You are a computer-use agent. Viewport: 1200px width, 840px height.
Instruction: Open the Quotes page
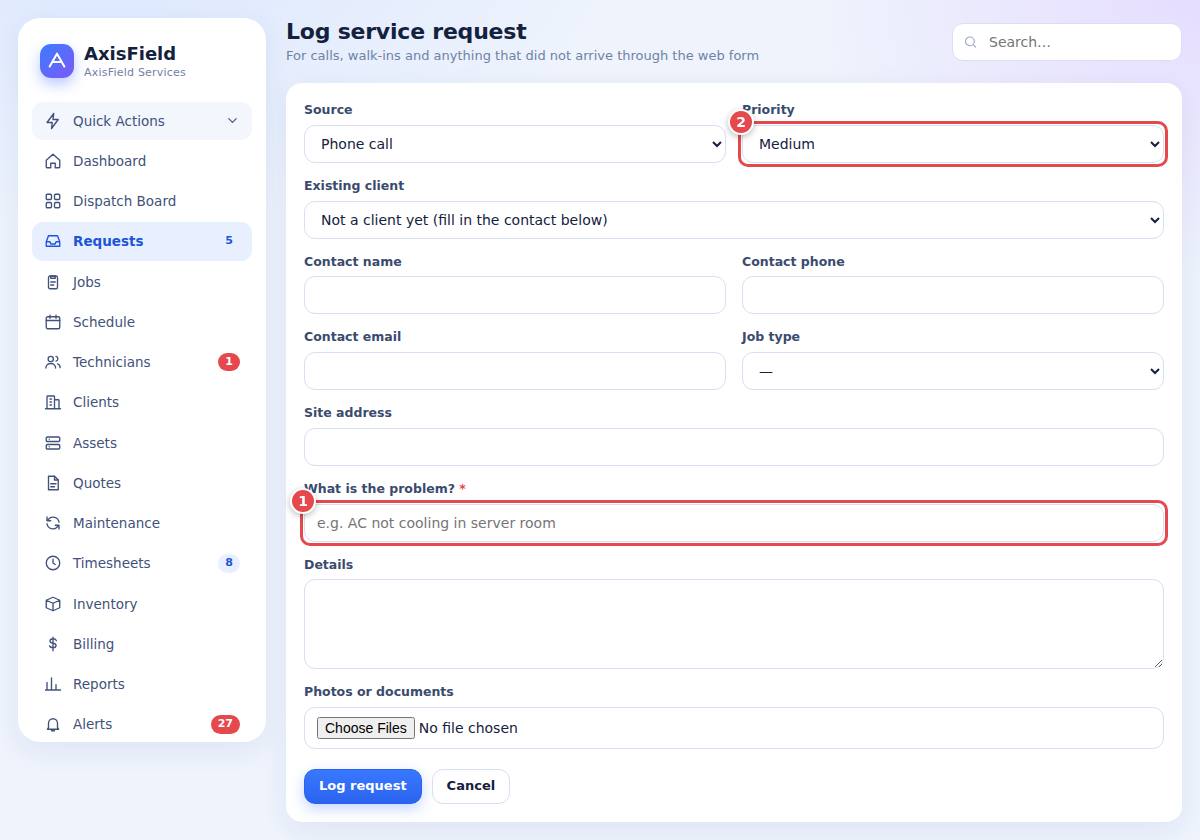pyautogui.click(x=142, y=483)
